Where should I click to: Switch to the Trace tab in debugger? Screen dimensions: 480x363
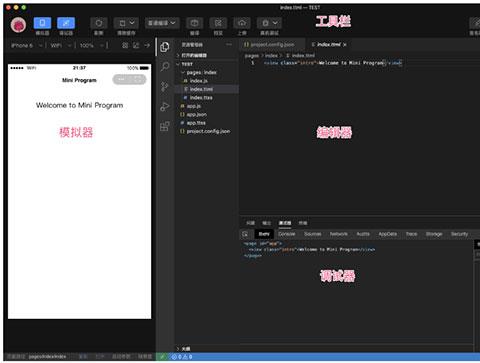tap(411, 234)
